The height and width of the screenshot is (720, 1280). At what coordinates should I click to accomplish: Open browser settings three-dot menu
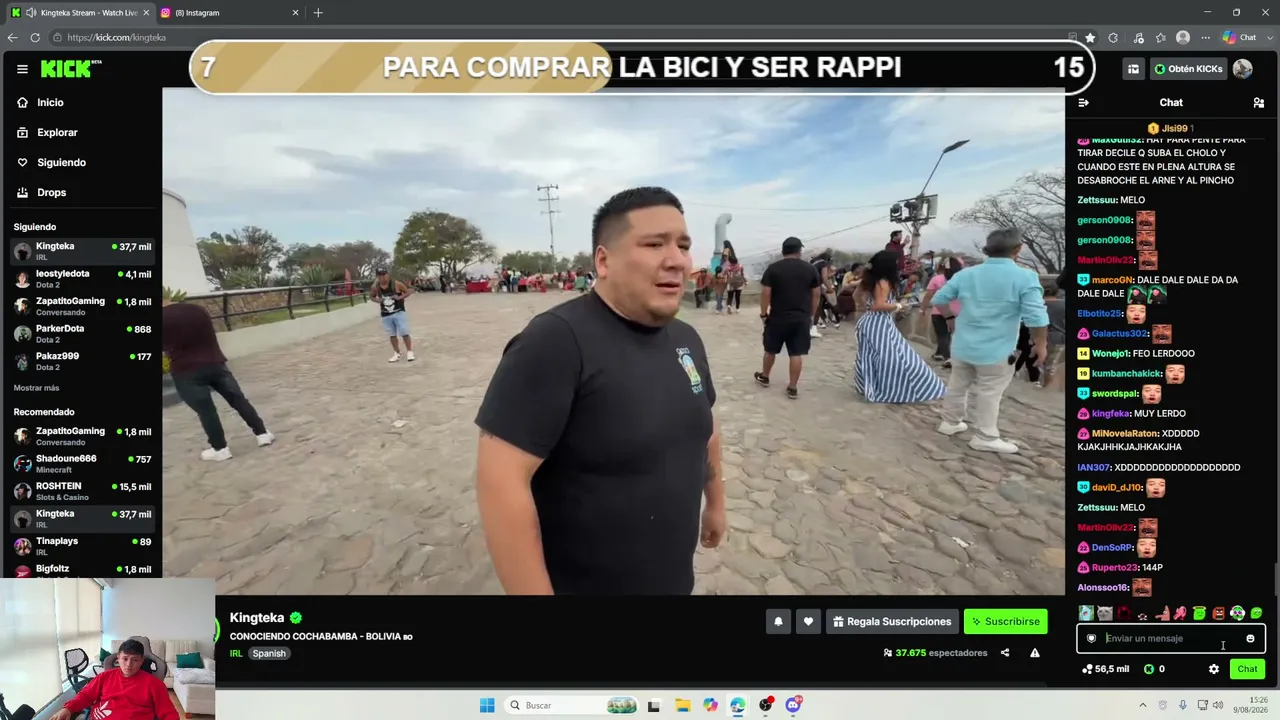(x=1205, y=37)
